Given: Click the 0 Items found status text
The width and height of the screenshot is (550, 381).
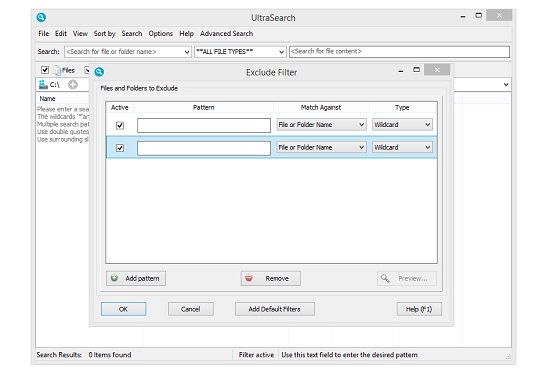Looking at the screenshot, I should pos(110,355).
